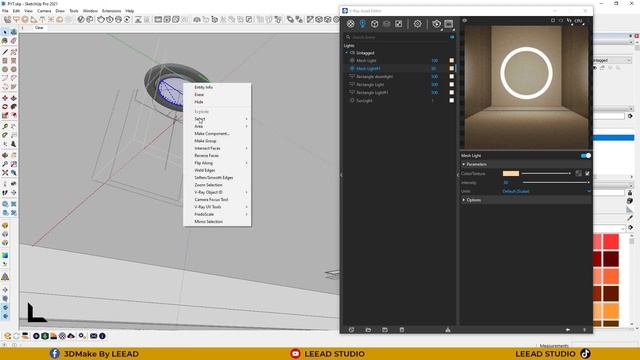
Task: Open Materials tab in V-Ray Asset Editor
Action: [350, 24]
